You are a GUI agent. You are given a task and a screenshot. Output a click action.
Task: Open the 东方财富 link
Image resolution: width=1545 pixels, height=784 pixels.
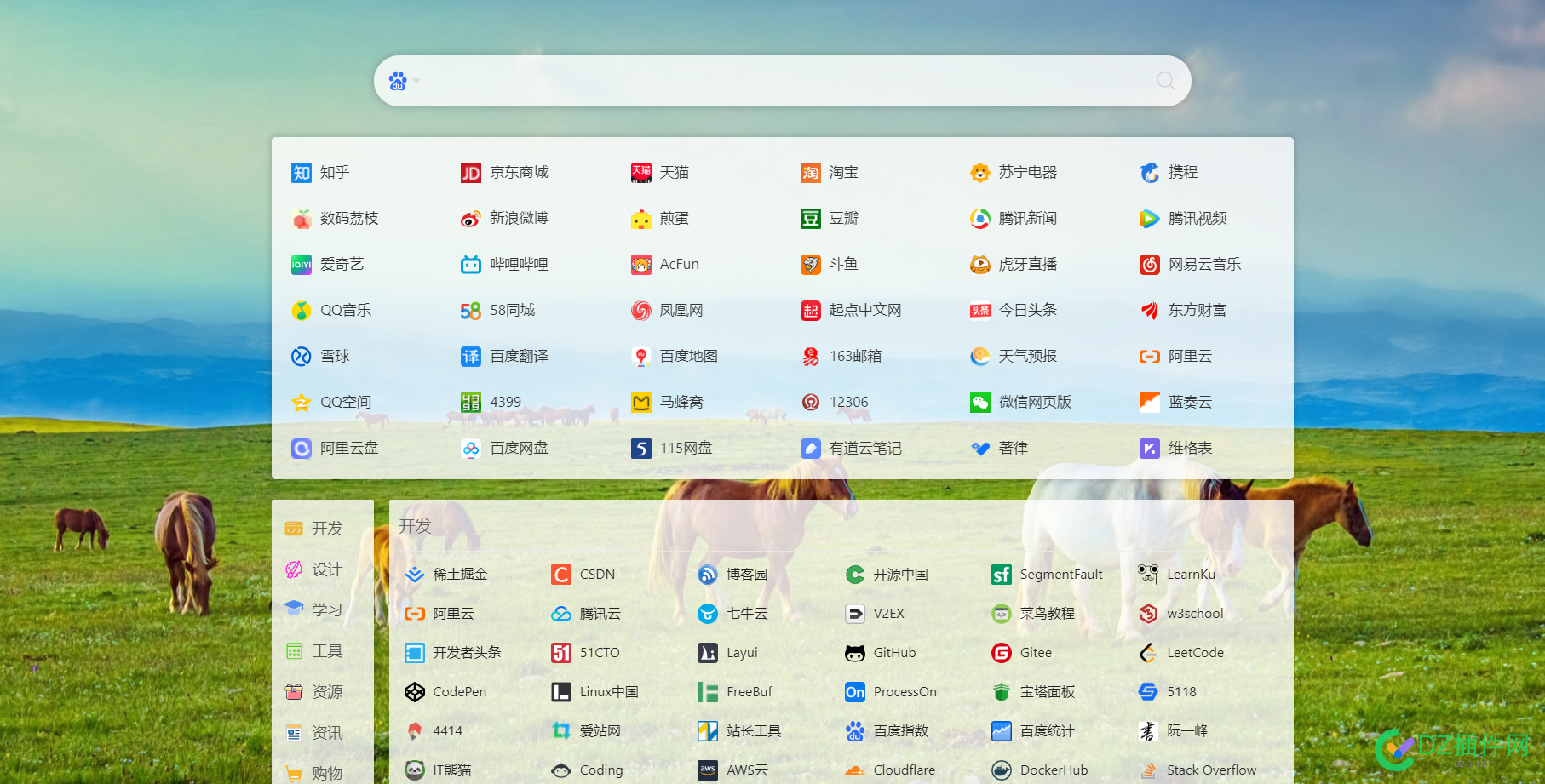(1183, 311)
